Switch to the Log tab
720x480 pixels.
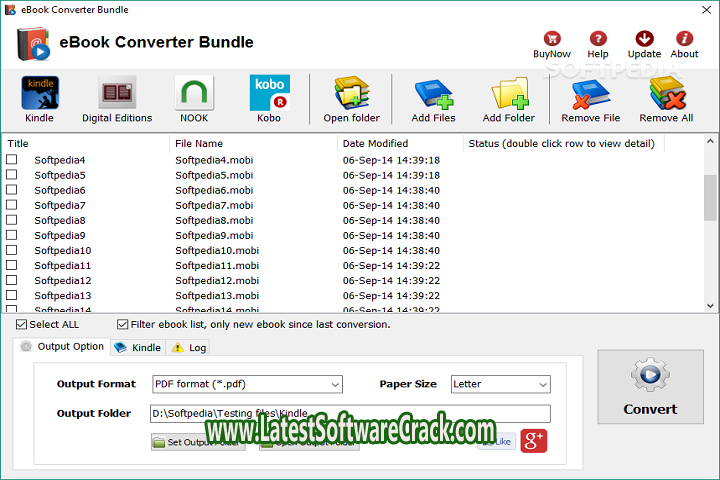(x=189, y=348)
